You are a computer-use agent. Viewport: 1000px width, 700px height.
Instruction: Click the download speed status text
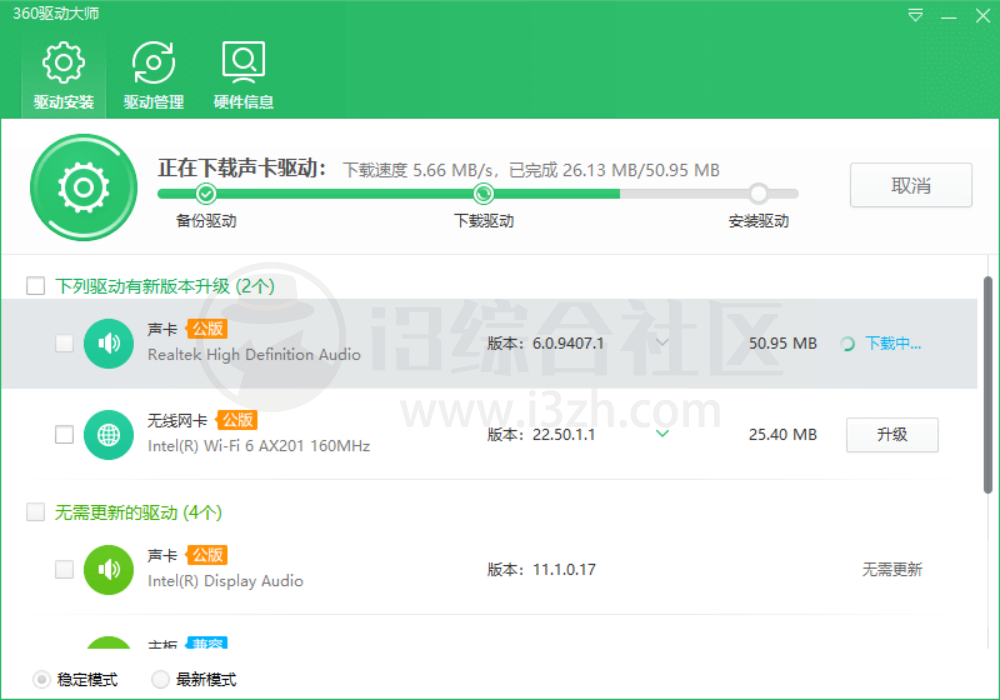point(531,170)
